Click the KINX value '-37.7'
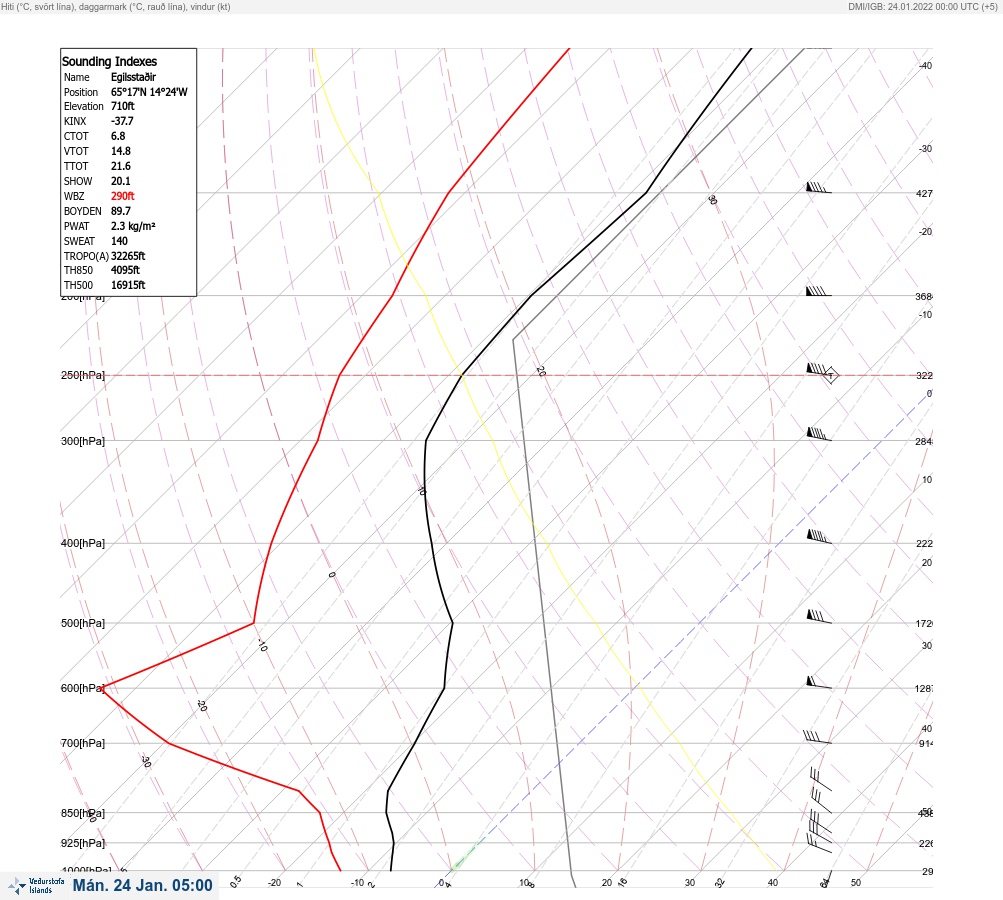This screenshot has width=1003, height=900. (122, 121)
